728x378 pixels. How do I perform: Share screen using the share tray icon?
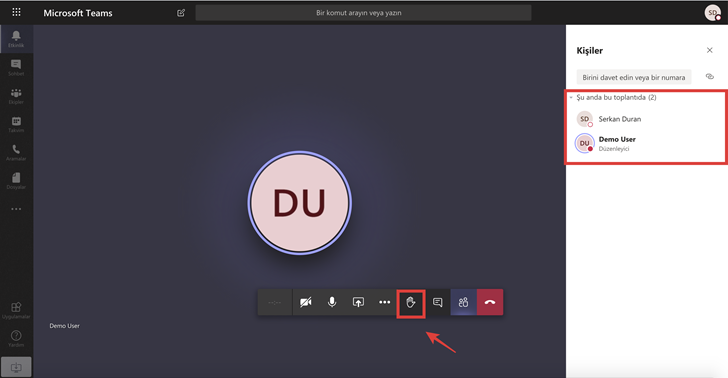[358, 303]
